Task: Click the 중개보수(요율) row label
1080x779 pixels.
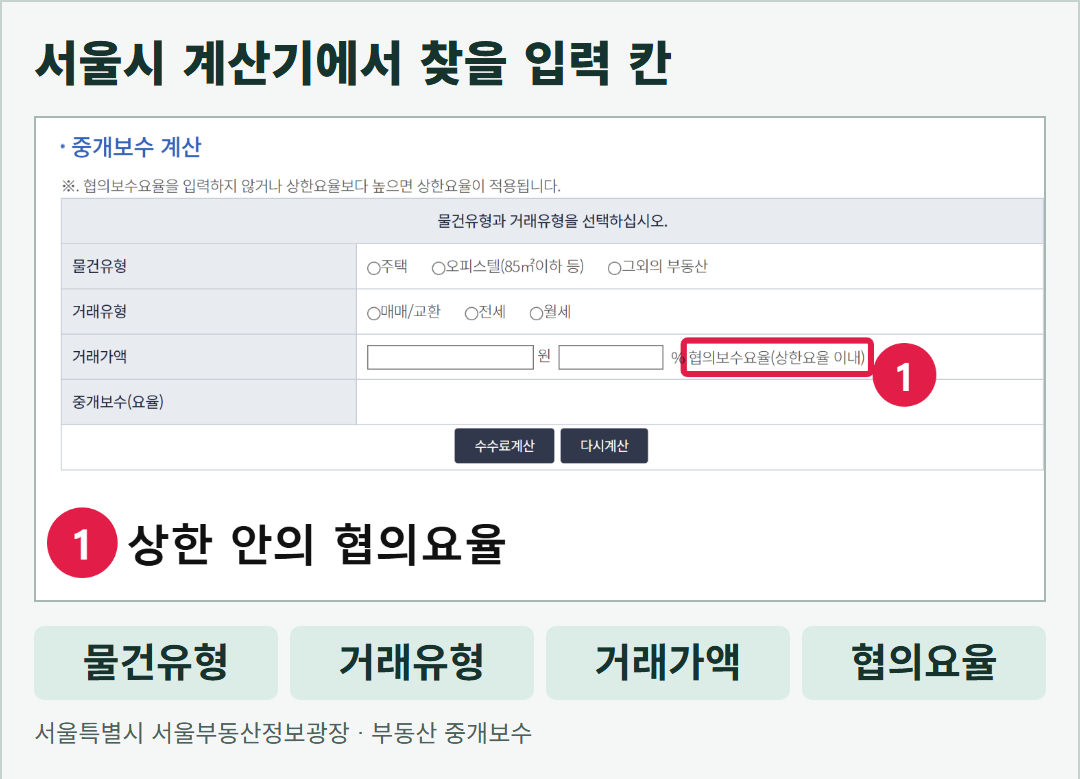Action: click(x=118, y=402)
